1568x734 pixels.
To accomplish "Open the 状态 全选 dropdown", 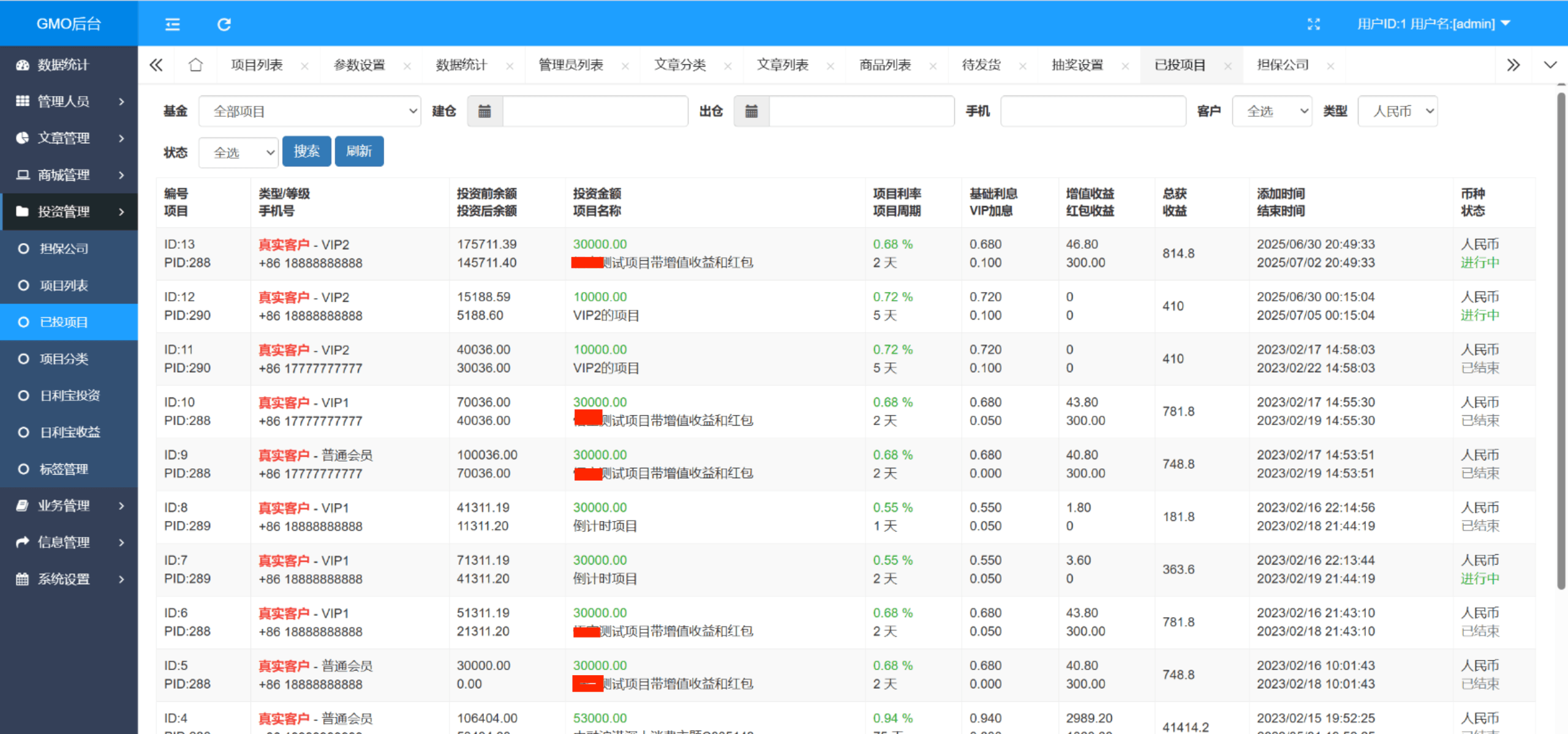I will [x=238, y=152].
